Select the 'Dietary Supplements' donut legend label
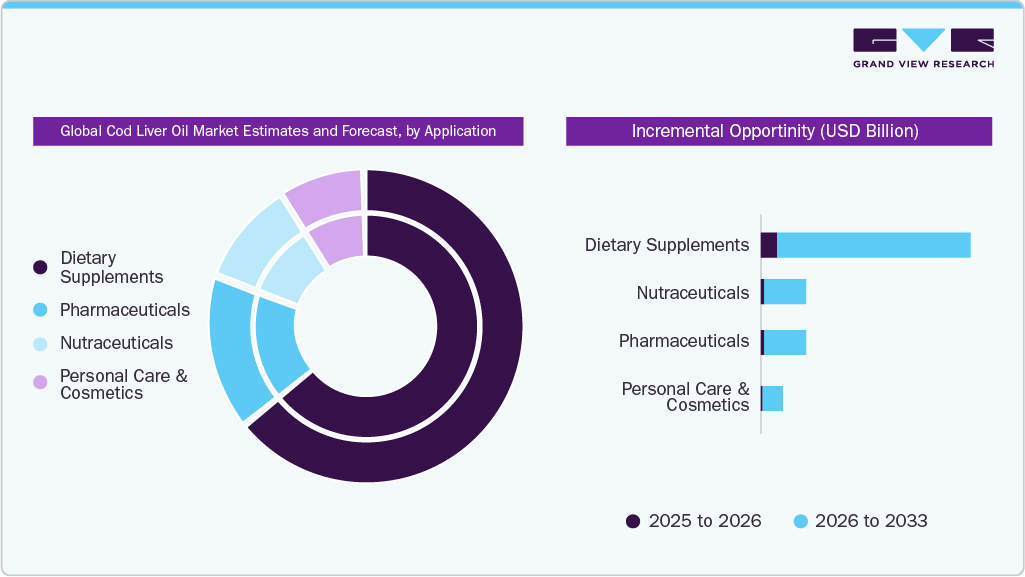Image resolution: width=1025 pixels, height=577 pixels. pos(111,267)
